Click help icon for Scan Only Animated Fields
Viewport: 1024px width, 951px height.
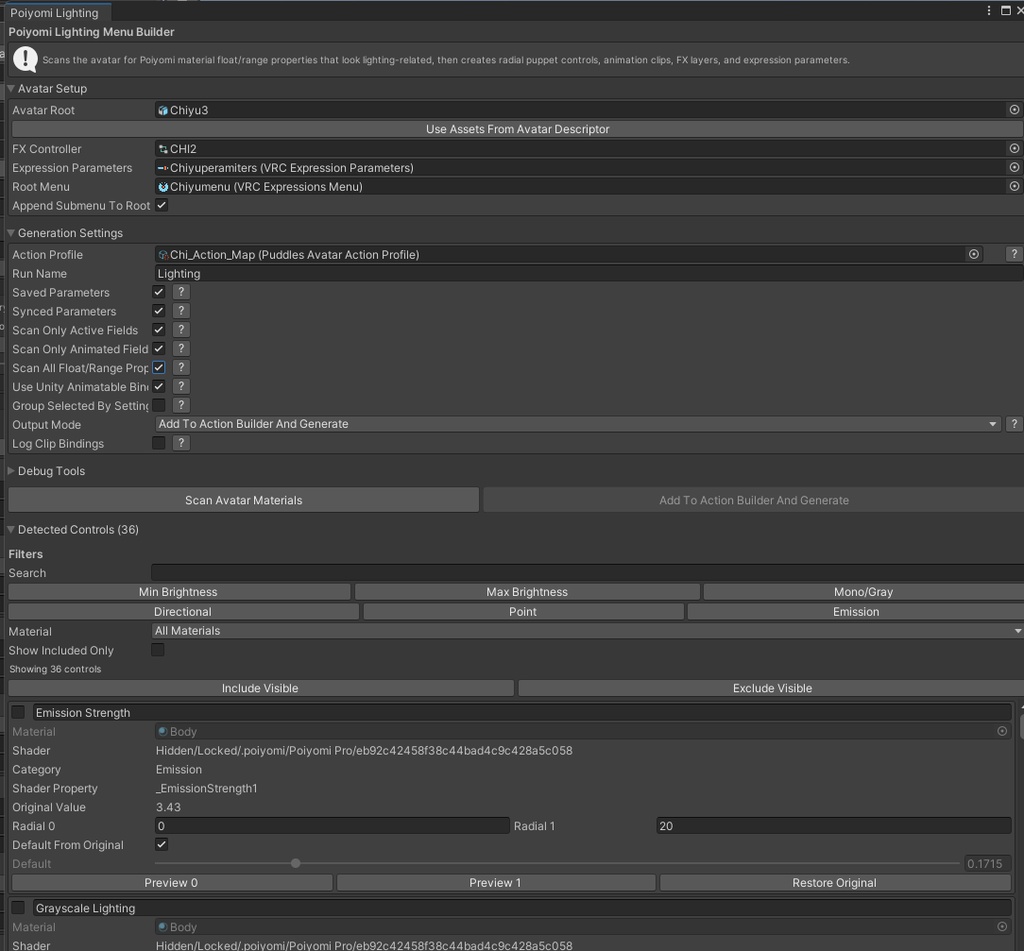pyautogui.click(x=181, y=349)
